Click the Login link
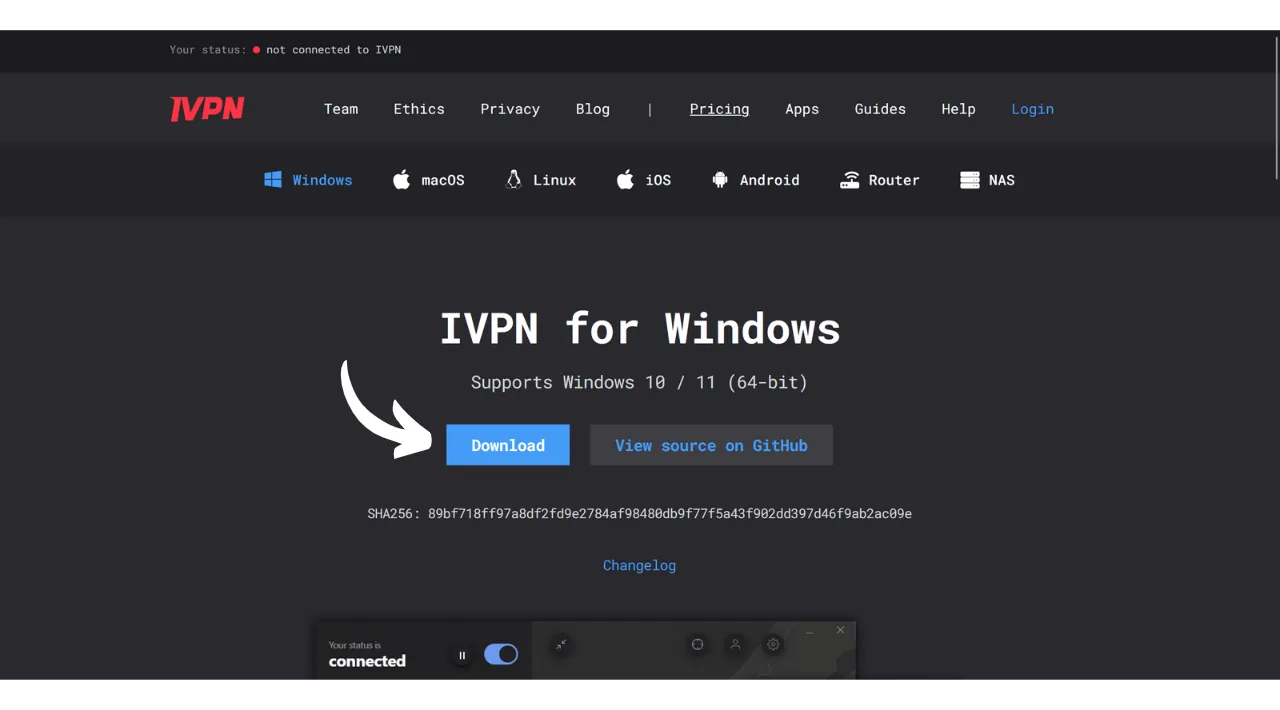 (x=1032, y=109)
